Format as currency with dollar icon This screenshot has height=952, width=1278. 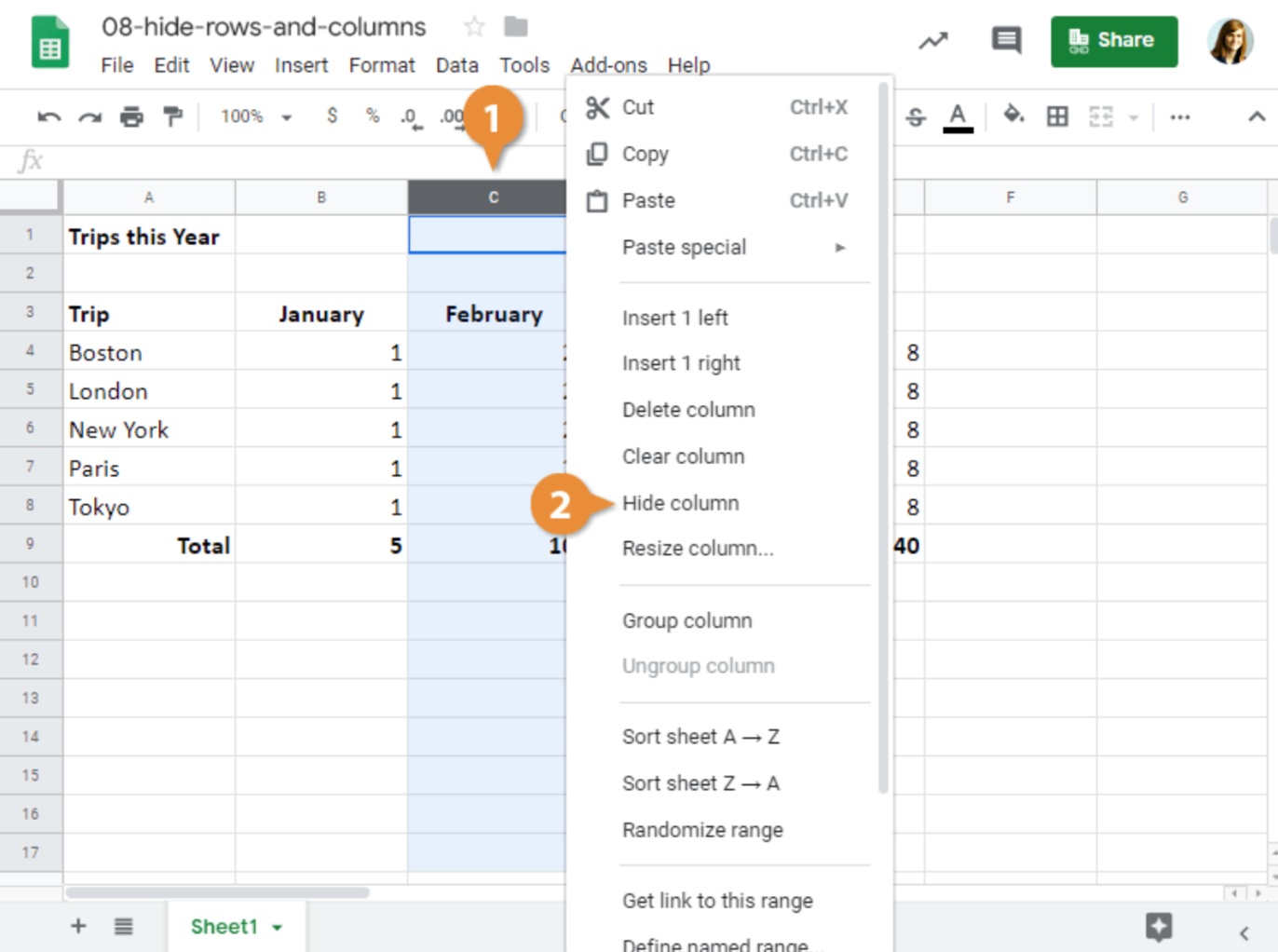[x=332, y=116]
